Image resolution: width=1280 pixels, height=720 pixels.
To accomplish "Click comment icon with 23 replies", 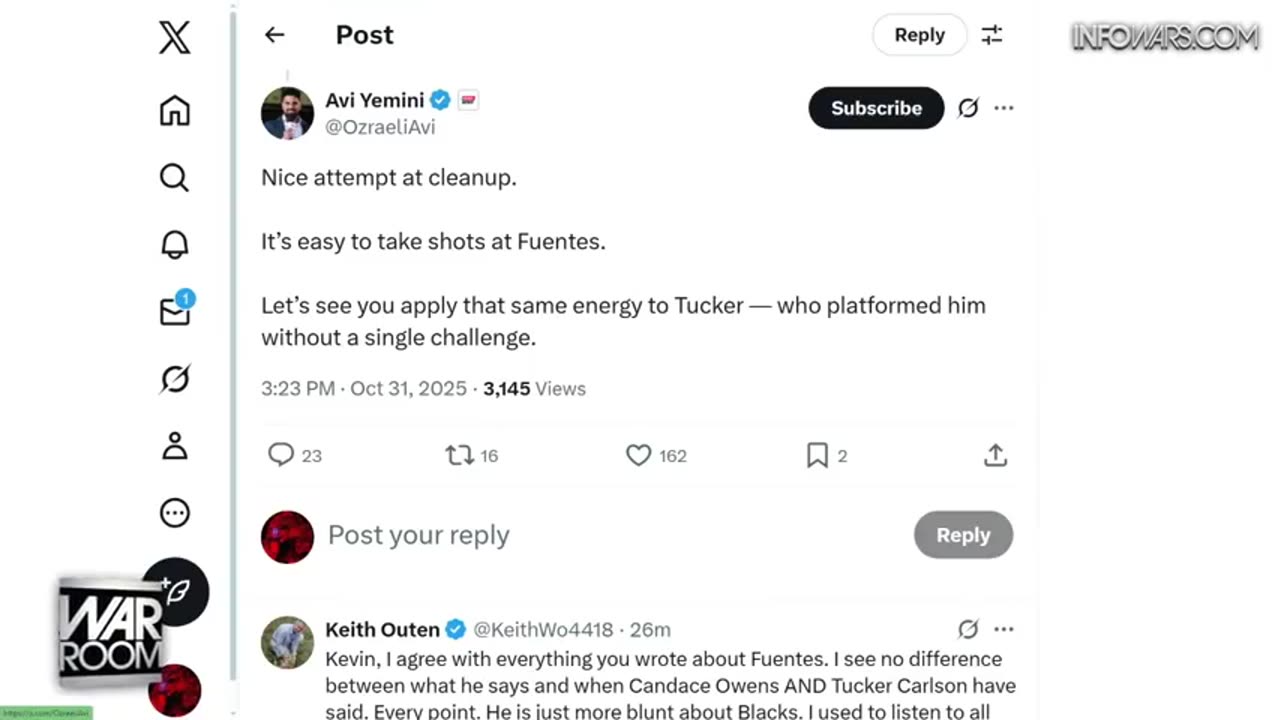I will coord(281,456).
